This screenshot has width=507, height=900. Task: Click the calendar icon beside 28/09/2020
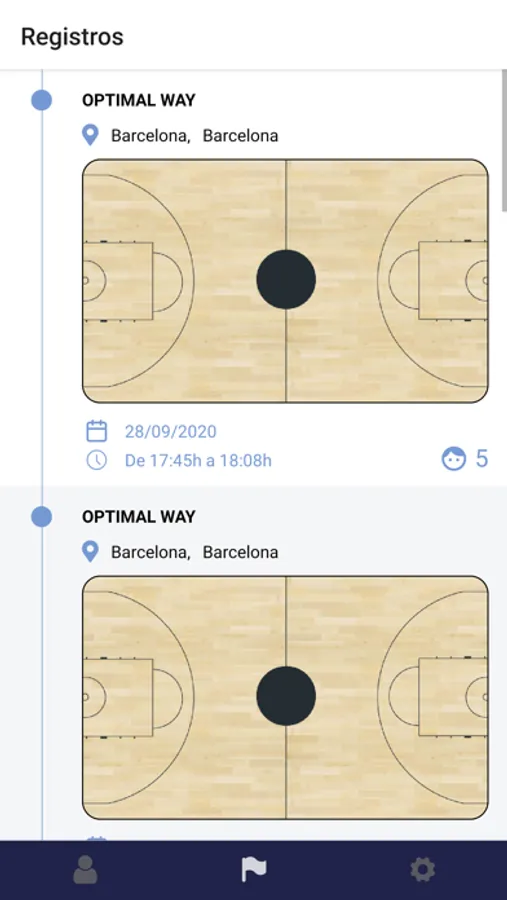pos(96,430)
